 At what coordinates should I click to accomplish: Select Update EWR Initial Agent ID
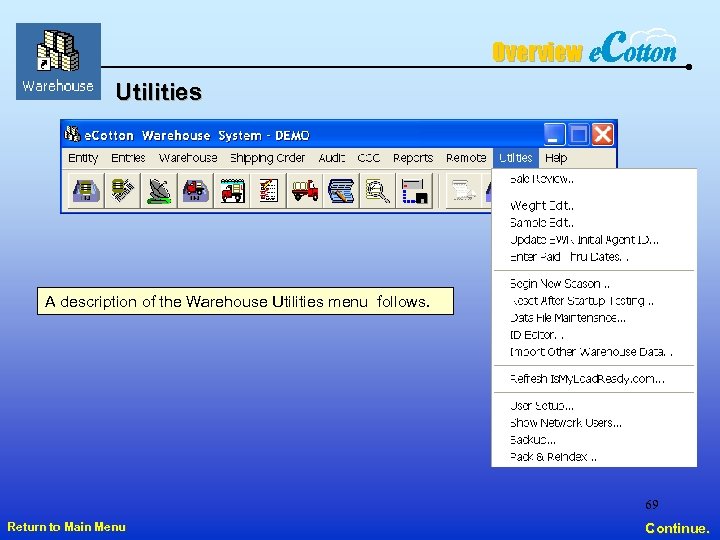[584, 240]
